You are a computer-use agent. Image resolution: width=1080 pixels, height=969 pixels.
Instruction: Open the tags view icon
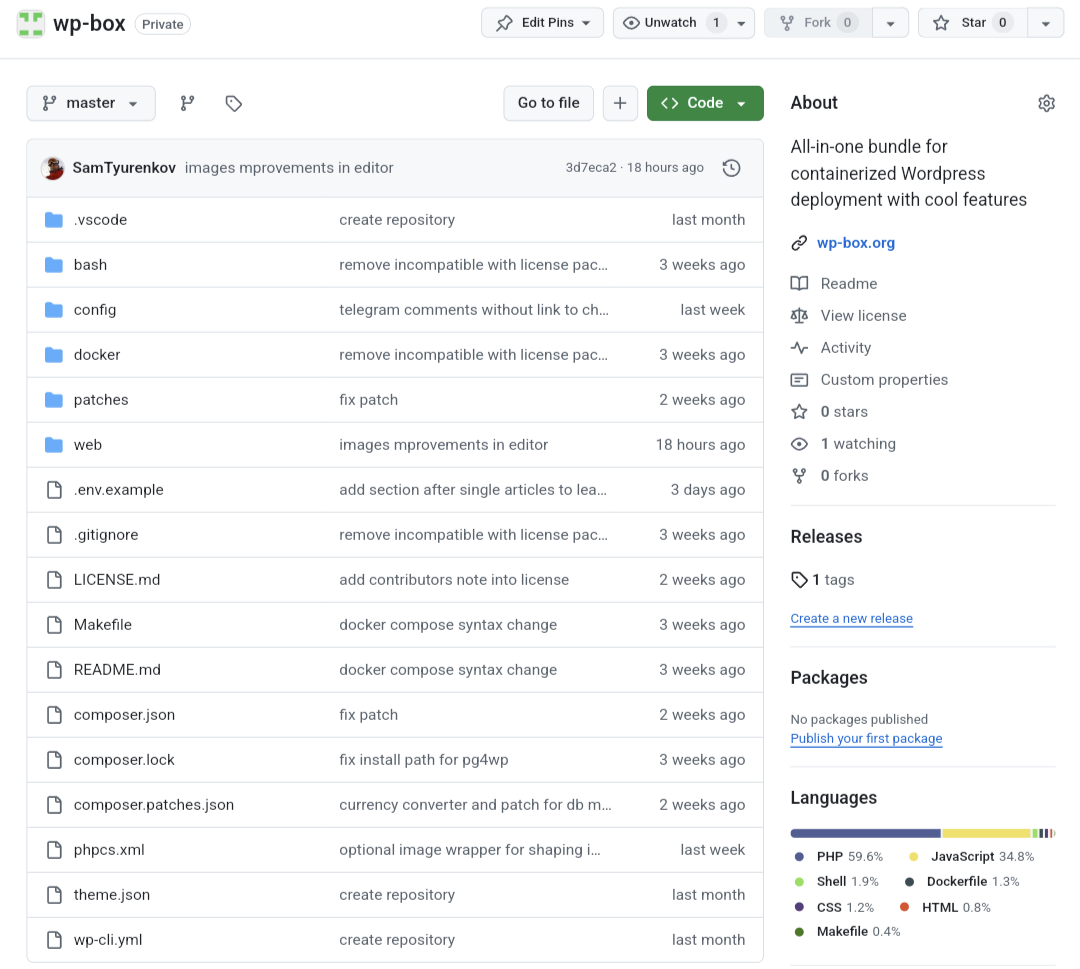[233, 103]
